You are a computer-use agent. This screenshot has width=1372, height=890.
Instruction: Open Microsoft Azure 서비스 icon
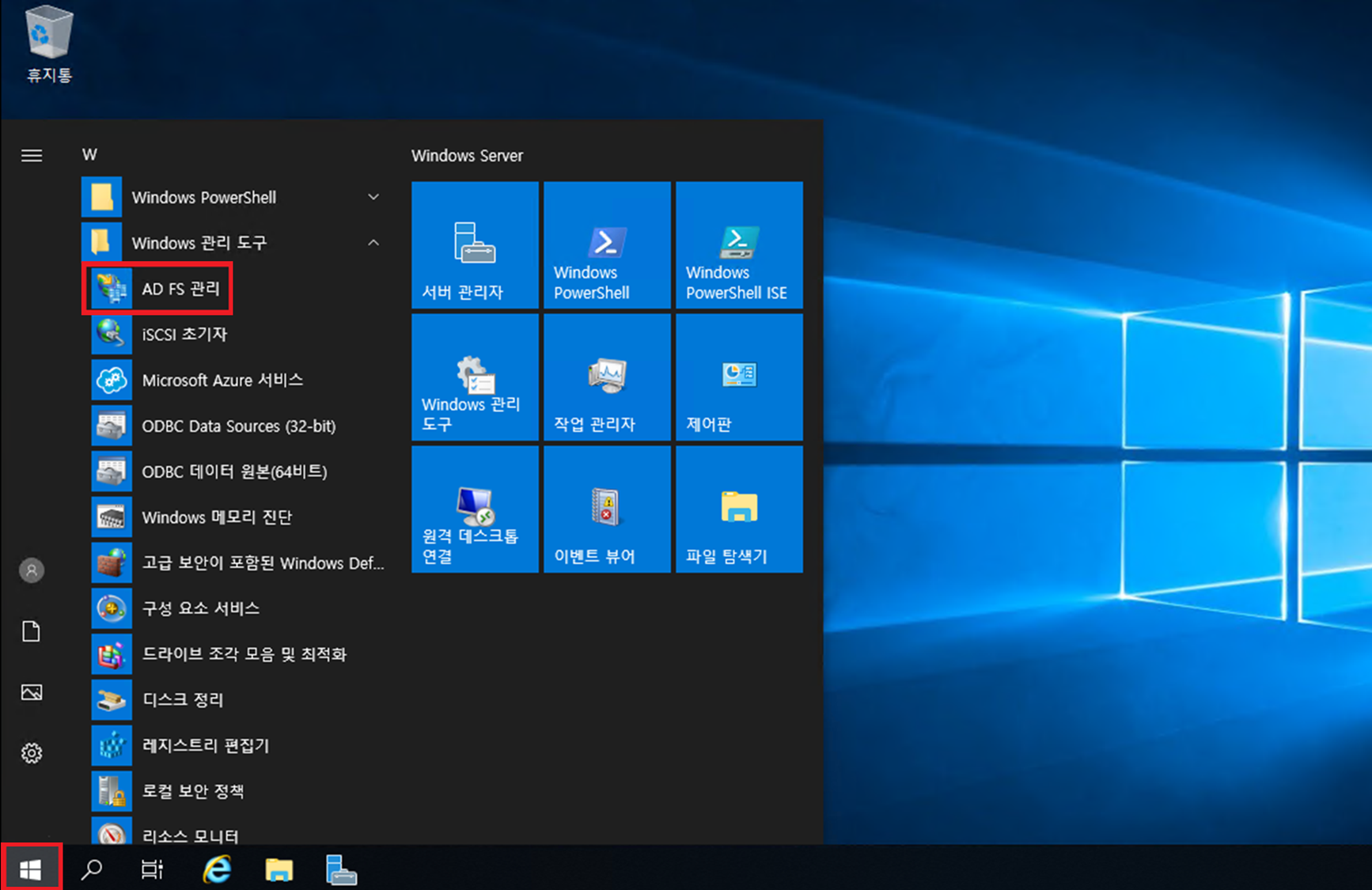point(112,381)
